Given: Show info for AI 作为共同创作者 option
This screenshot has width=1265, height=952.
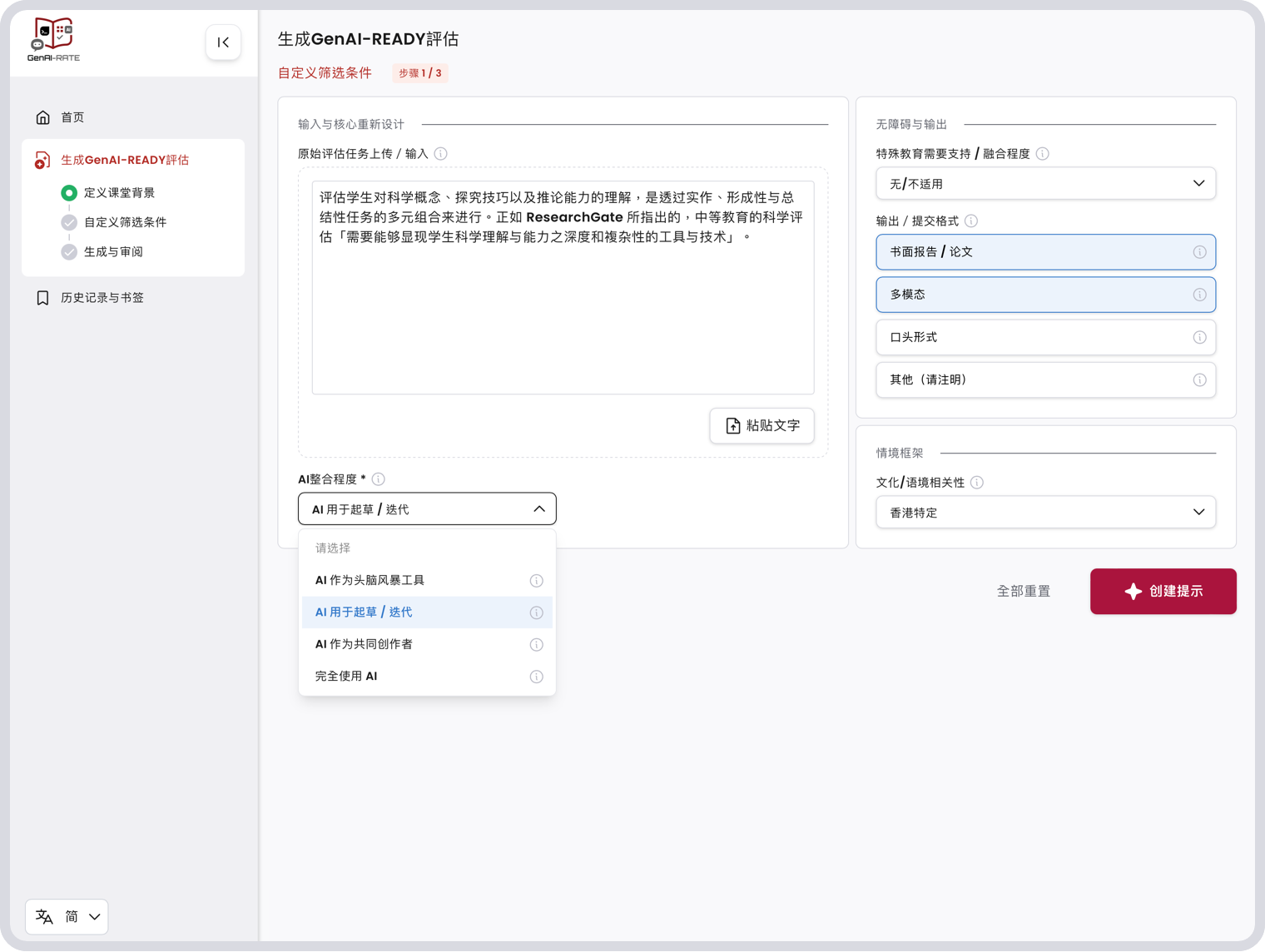Looking at the screenshot, I should [537, 645].
